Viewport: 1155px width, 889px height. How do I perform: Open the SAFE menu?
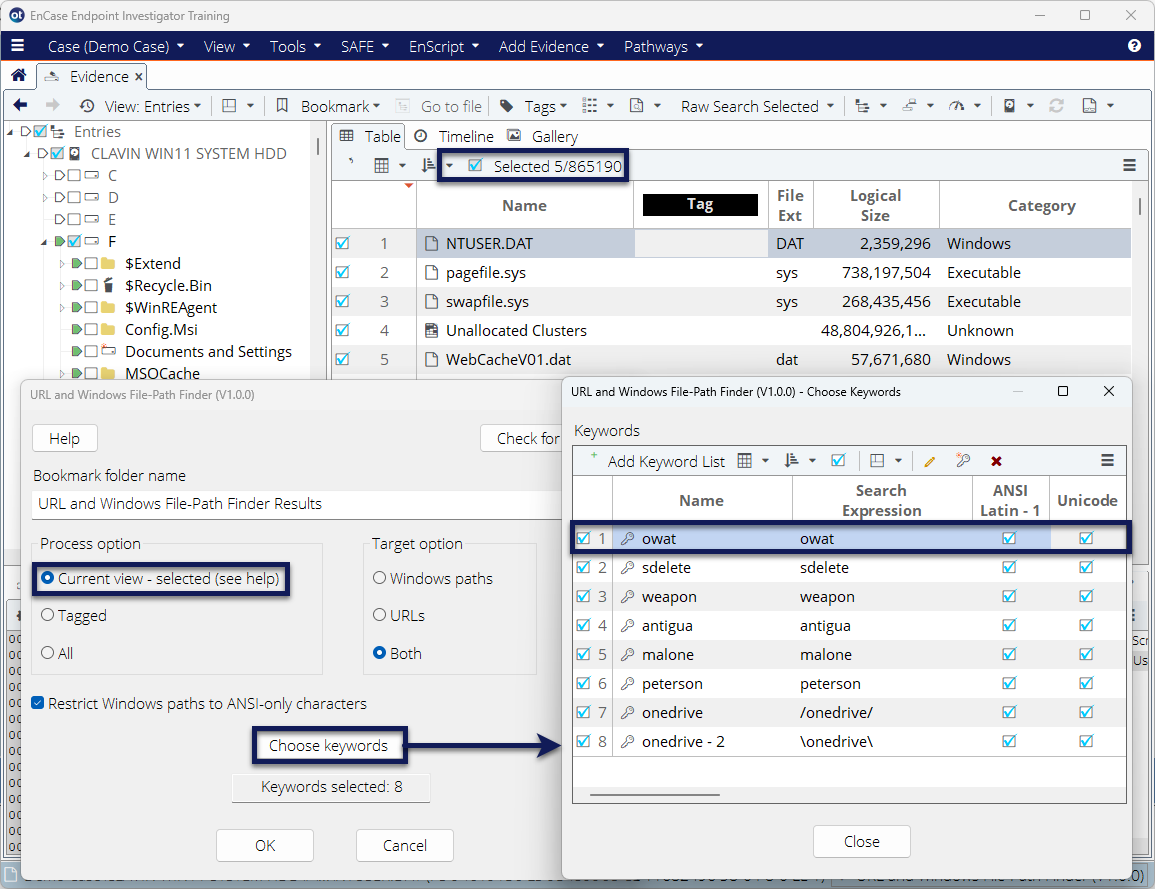pos(365,46)
